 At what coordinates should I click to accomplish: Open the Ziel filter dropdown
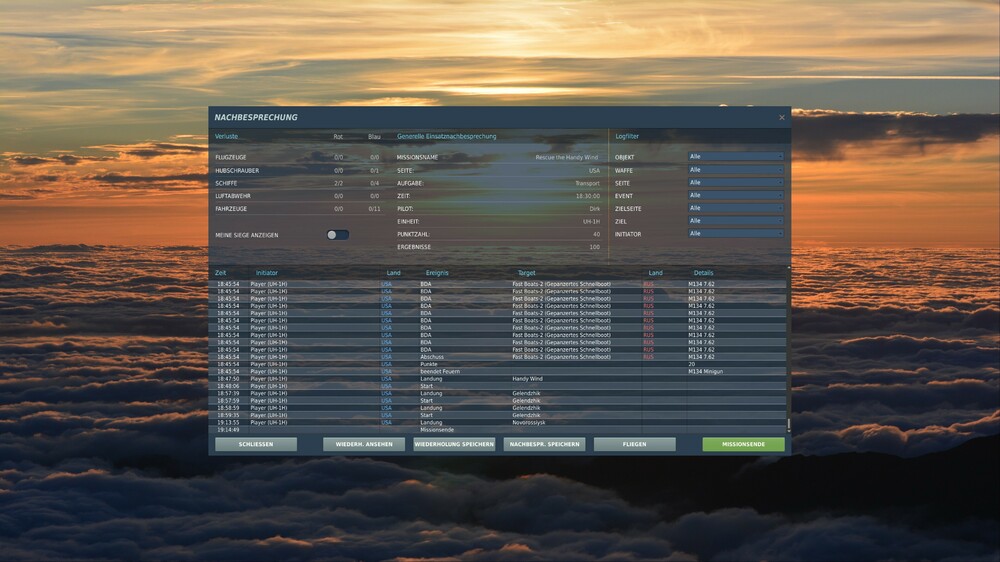point(735,221)
